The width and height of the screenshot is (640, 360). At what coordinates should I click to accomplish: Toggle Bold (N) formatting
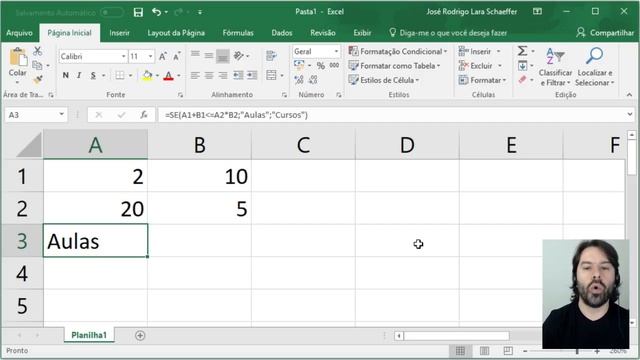pyautogui.click(x=65, y=75)
